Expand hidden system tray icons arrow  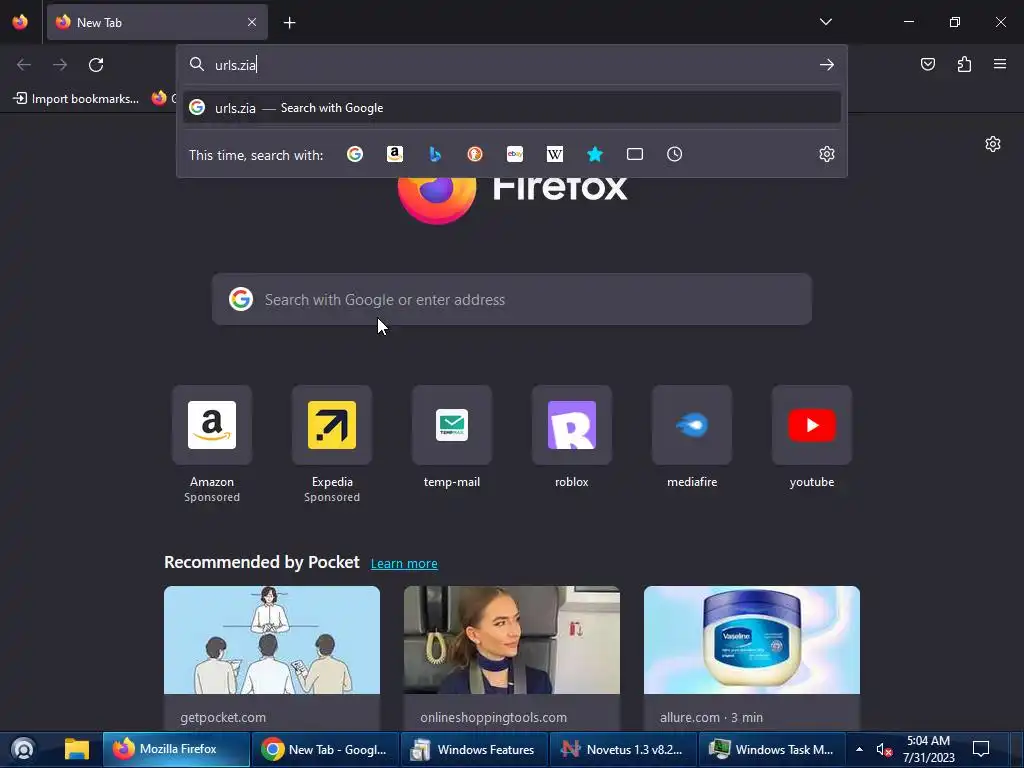859,749
